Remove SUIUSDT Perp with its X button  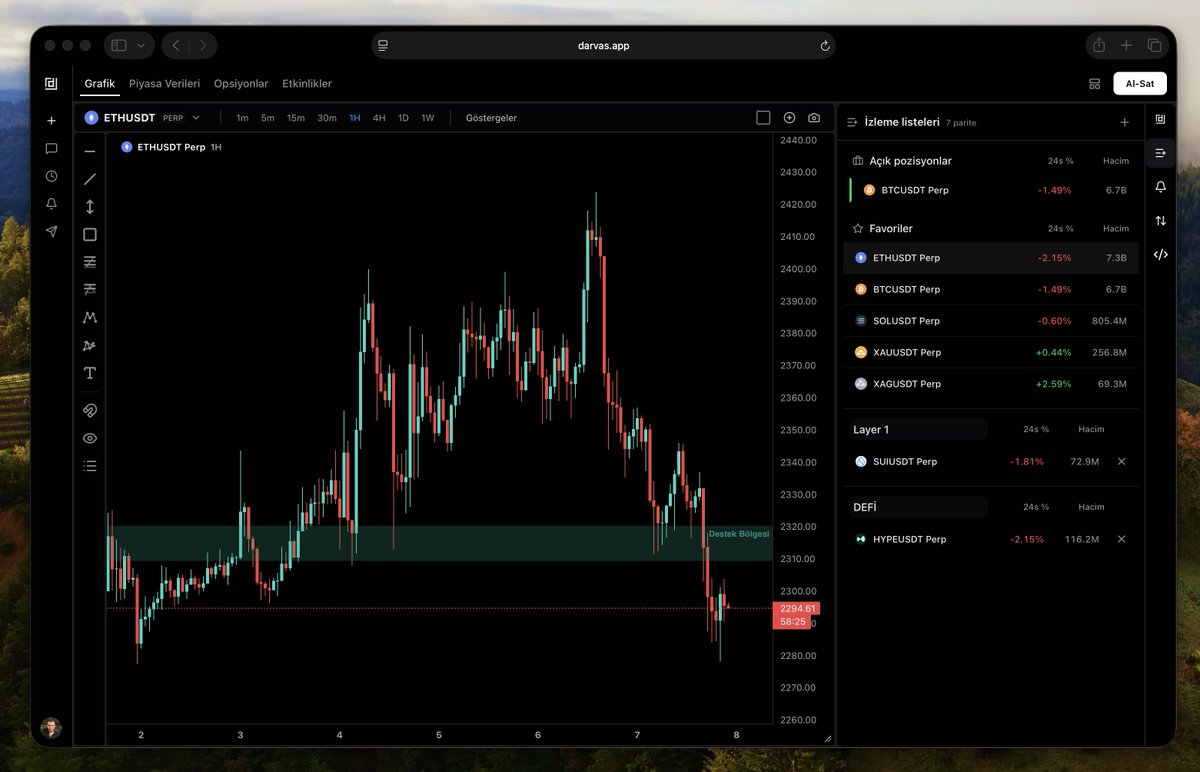(x=1121, y=462)
